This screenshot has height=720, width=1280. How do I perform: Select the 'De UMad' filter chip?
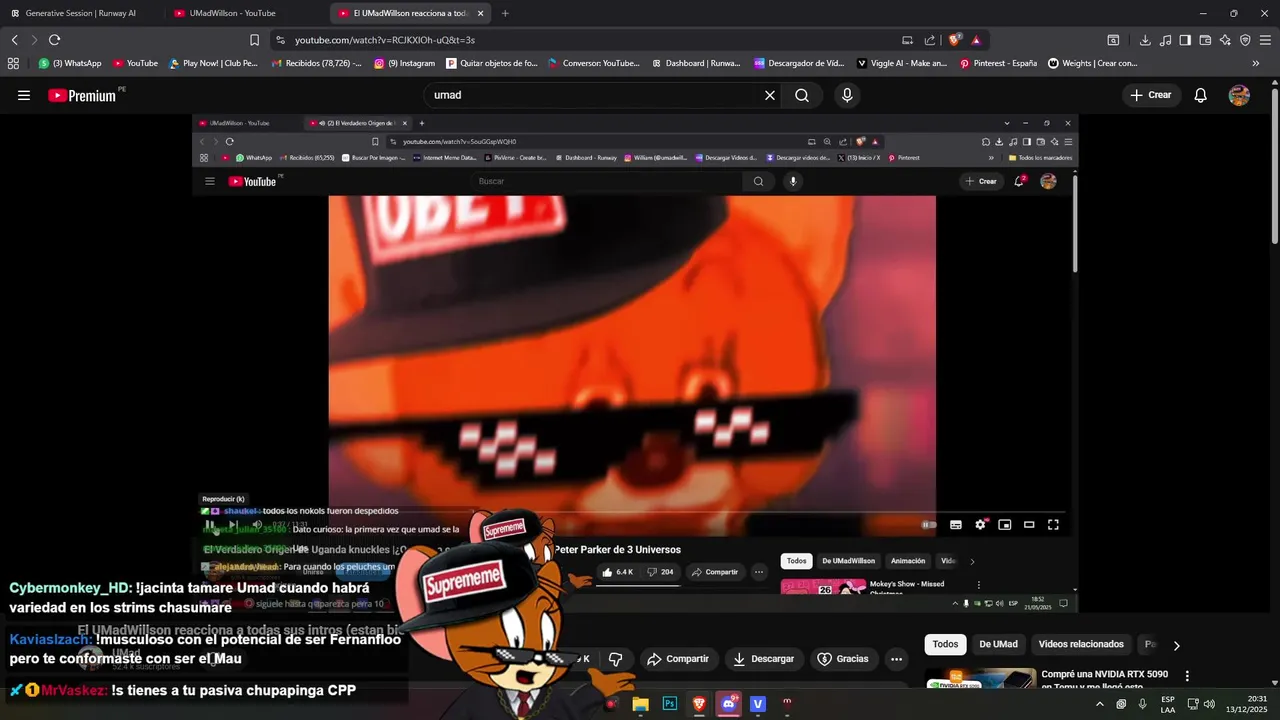(998, 644)
